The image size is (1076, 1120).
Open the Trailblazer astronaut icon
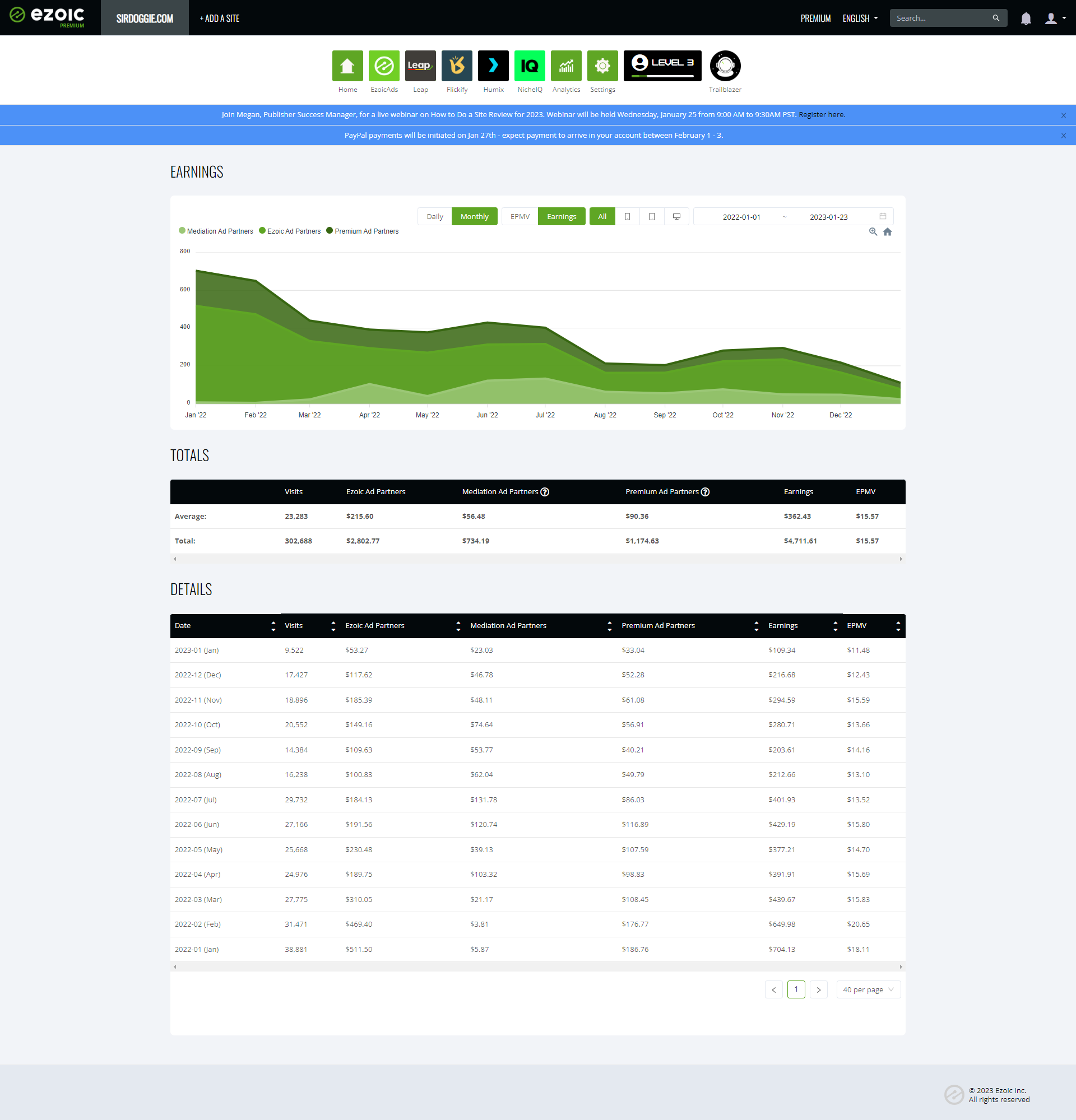[725, 66]
